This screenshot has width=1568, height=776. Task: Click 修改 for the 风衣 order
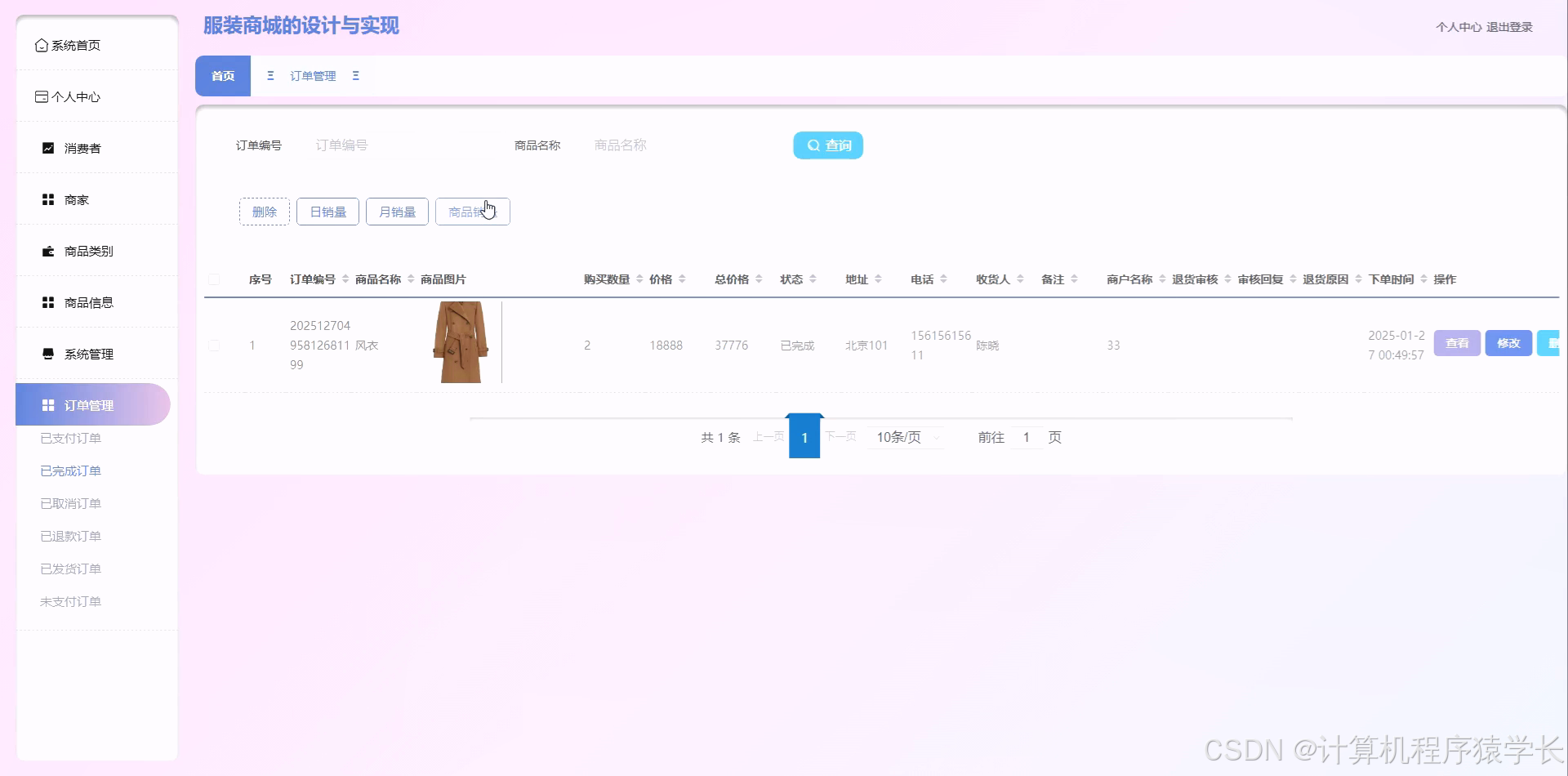coord(1508,343)
